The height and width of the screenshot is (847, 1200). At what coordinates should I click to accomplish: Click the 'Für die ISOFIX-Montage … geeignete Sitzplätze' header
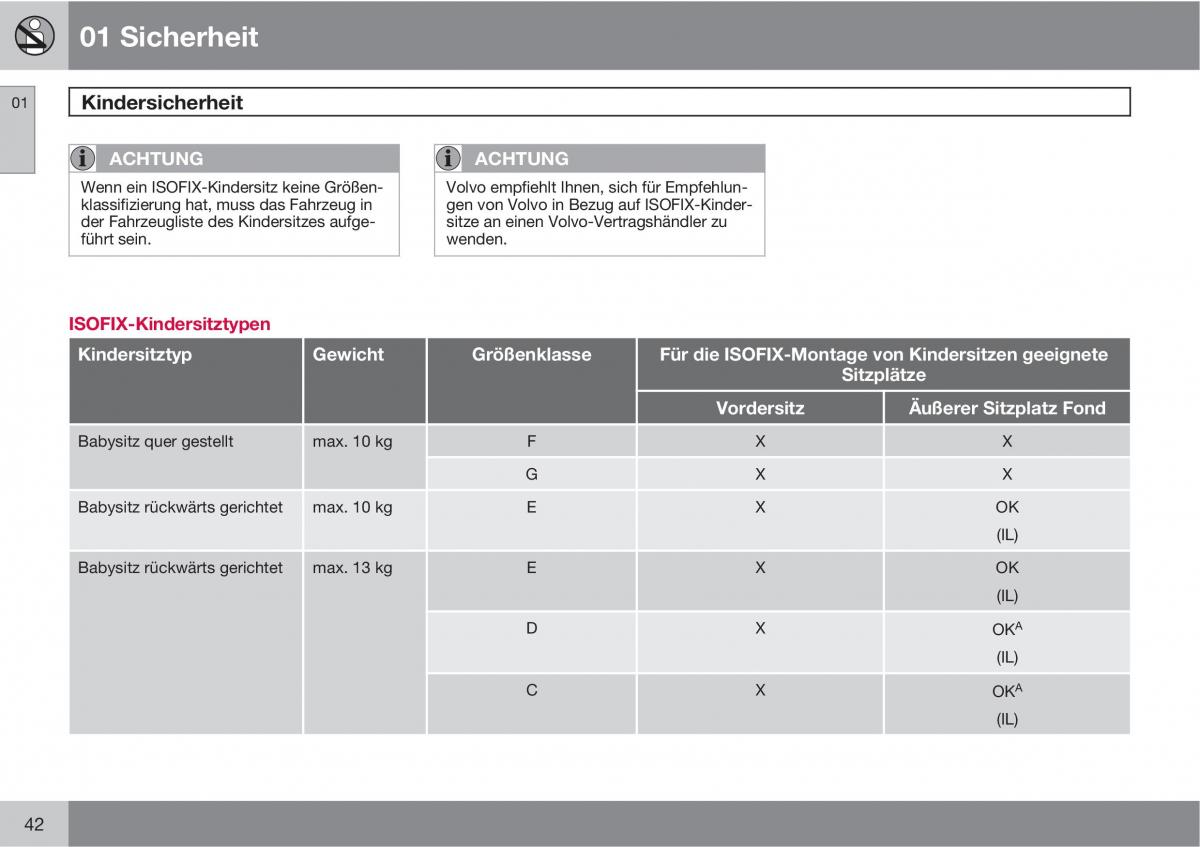point(884,364)
